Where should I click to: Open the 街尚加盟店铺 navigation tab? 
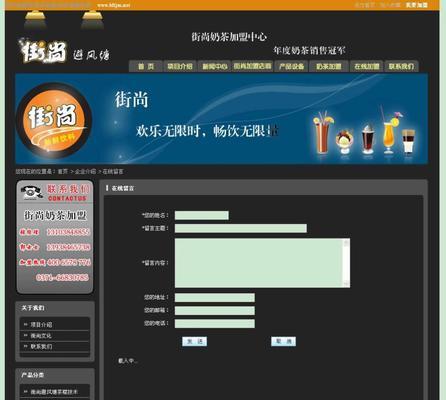[x=252, y=66]
